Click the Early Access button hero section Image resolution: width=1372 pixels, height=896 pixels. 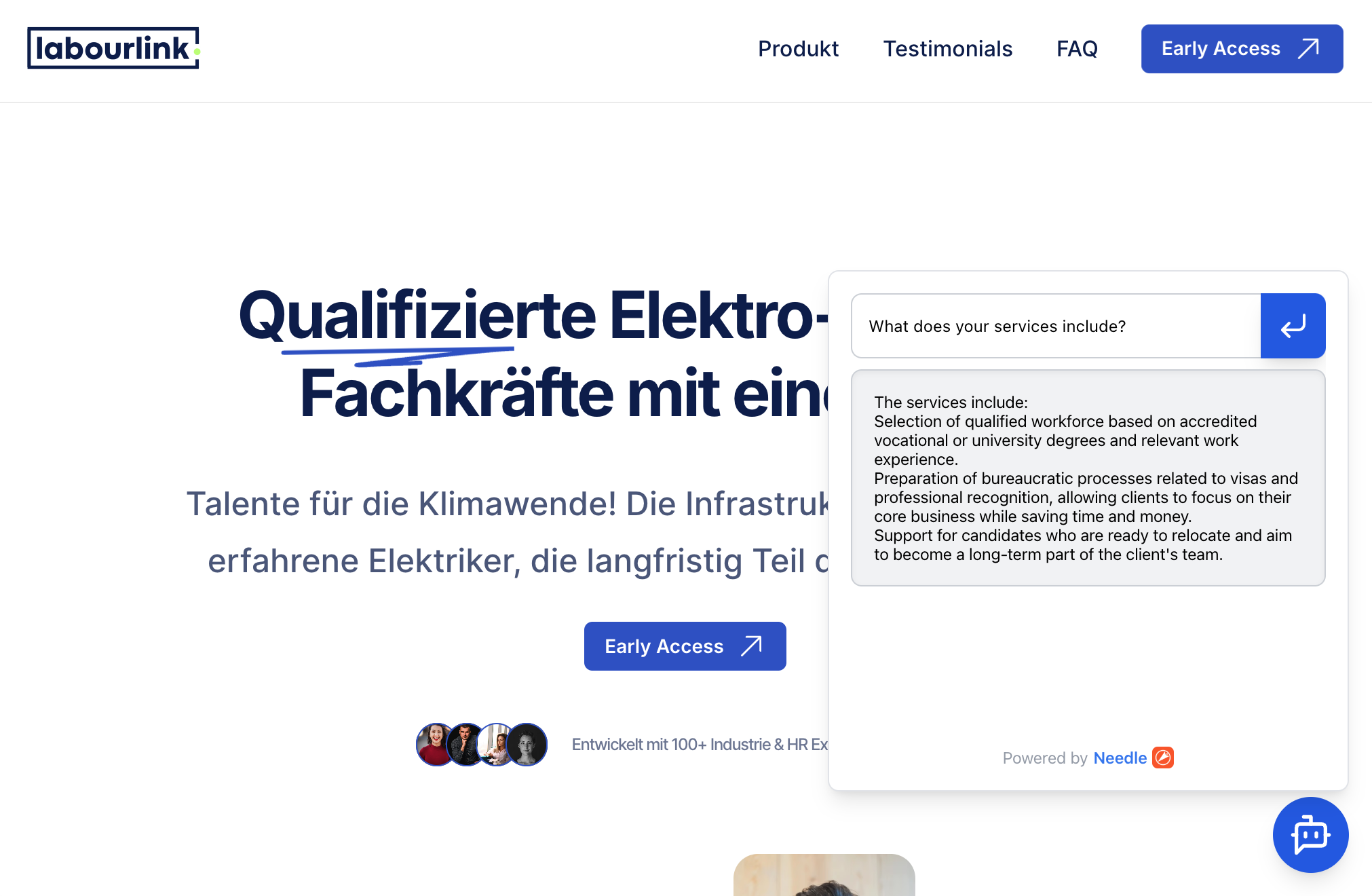[685, 645]
